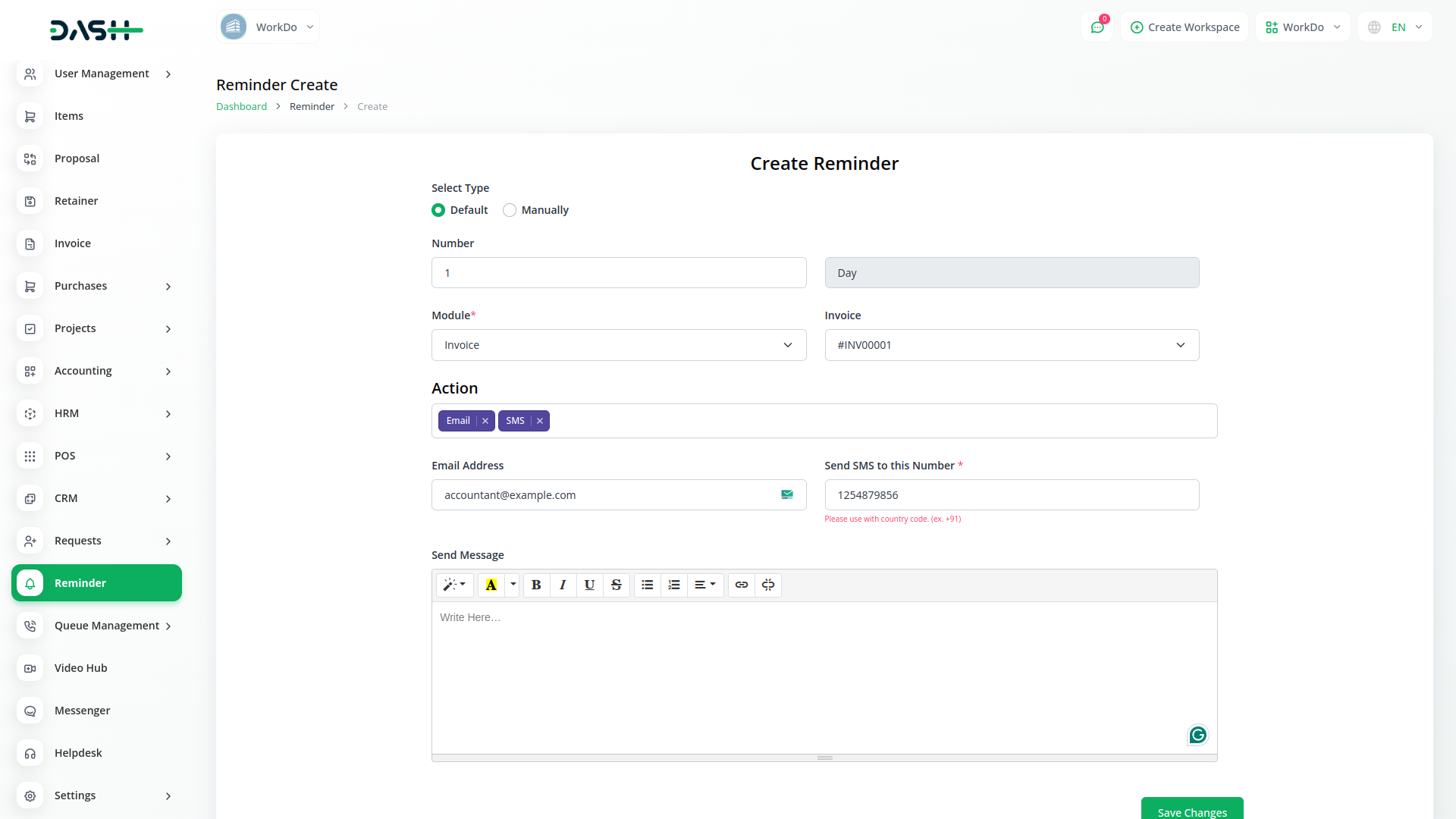Click the unordered list icon

[x=647, y=585]
